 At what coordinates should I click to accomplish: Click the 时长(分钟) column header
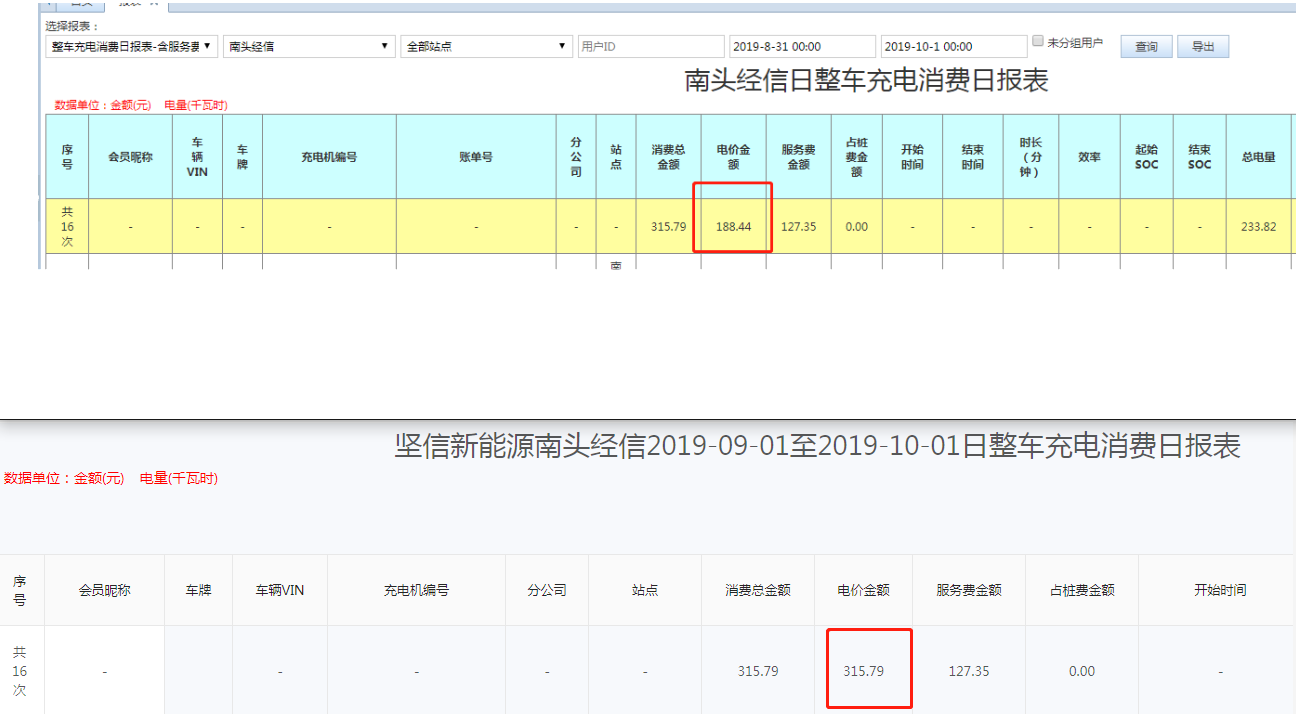1031,157
